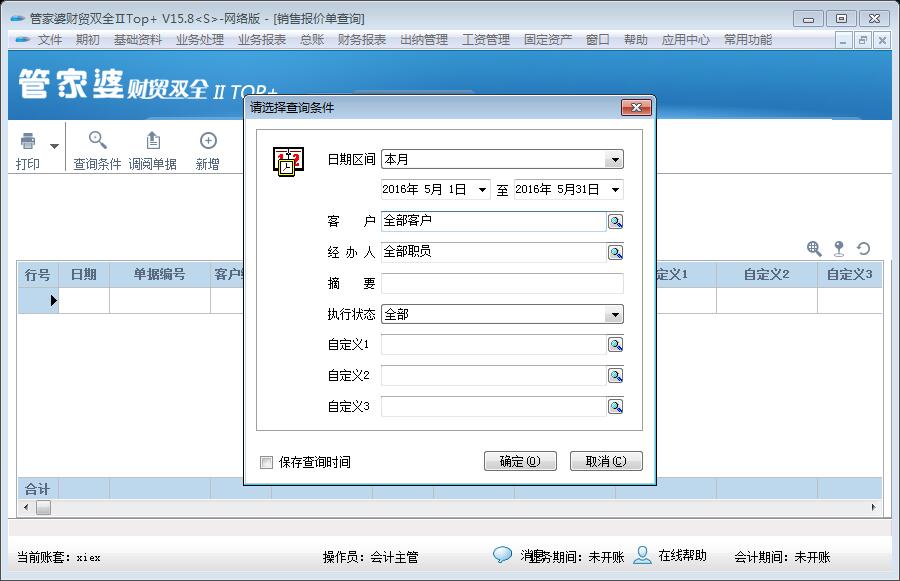Click the Print (打印) toolbar icon

pos(28,141)
